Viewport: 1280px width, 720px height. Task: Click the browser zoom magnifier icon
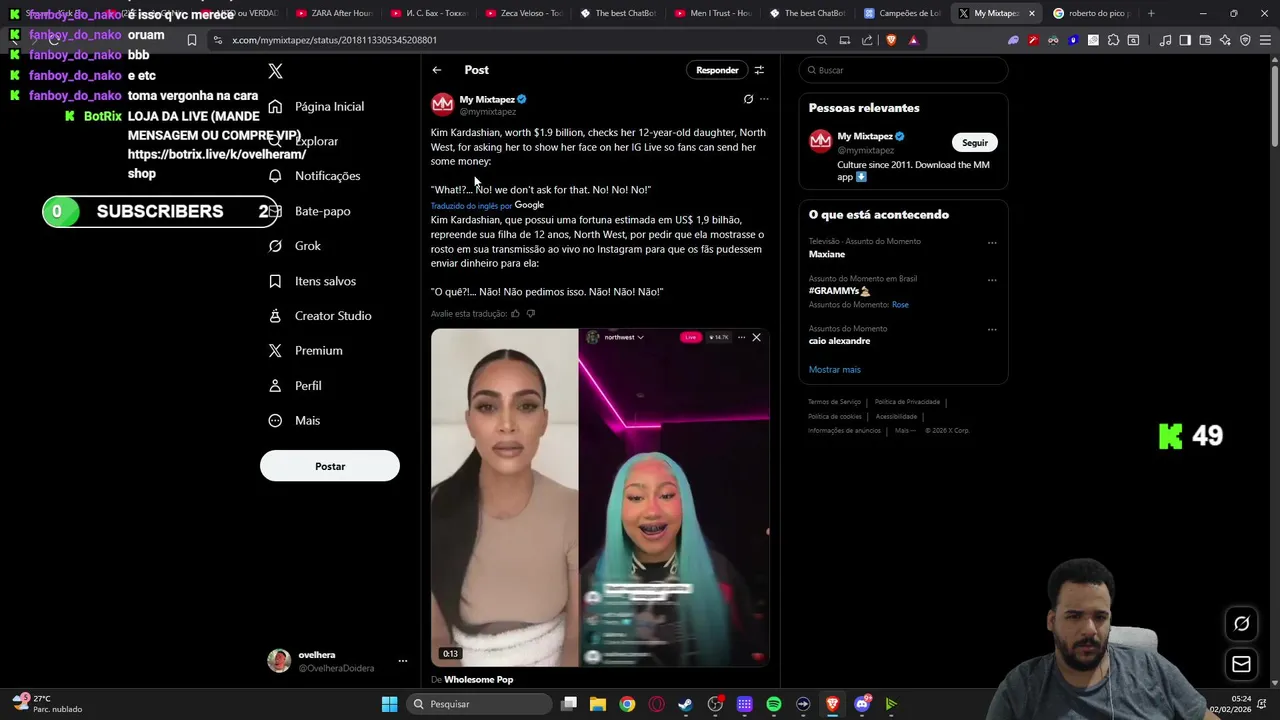822,40
